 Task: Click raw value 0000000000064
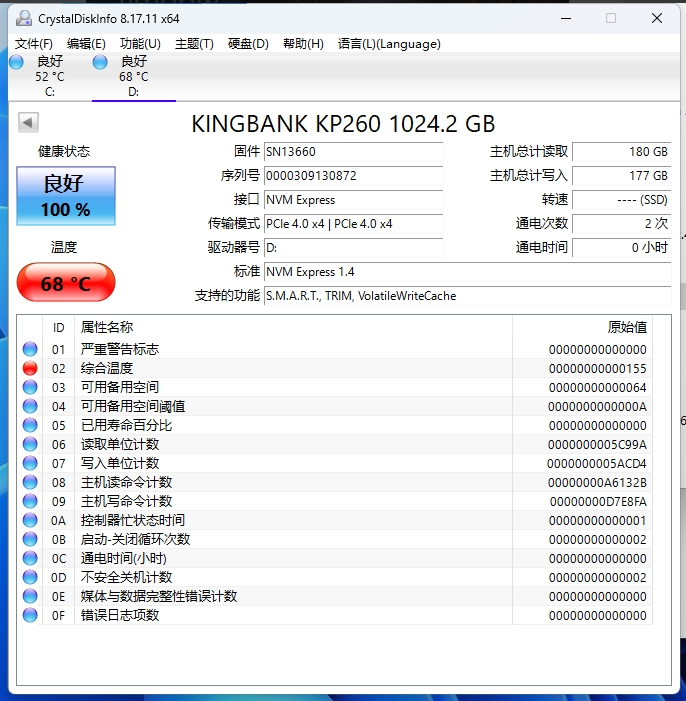pyautogui.click(x=597, y=387)
